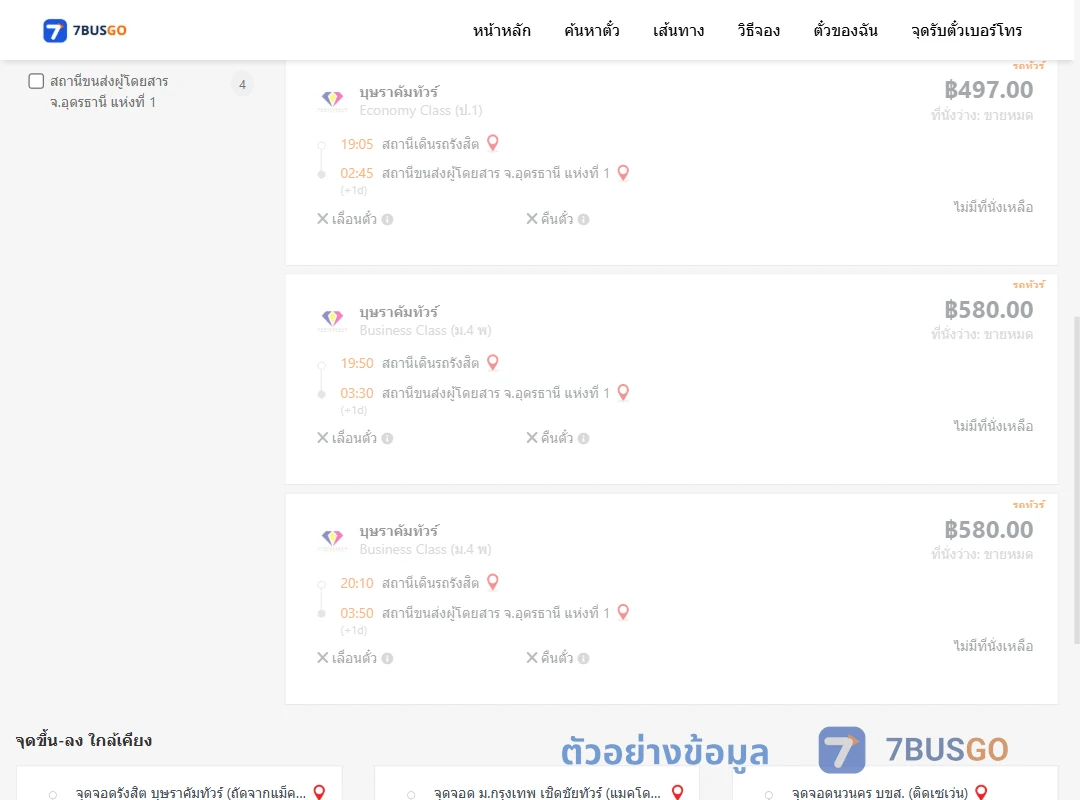Open the 7BUSGO logo home link
This screenshot has height=800, width=1080.
coord(85,30)
